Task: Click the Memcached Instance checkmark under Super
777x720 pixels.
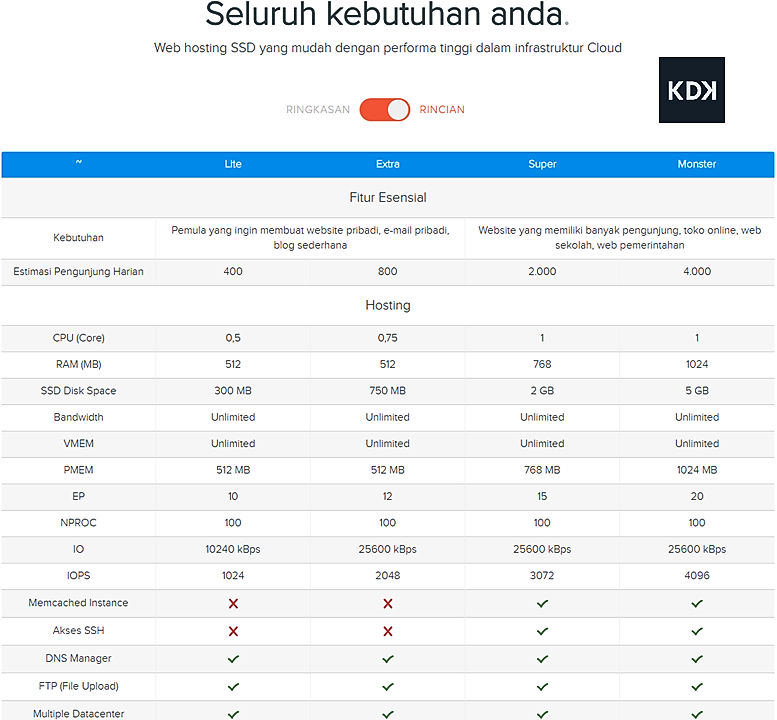Action: pos(542,604)
